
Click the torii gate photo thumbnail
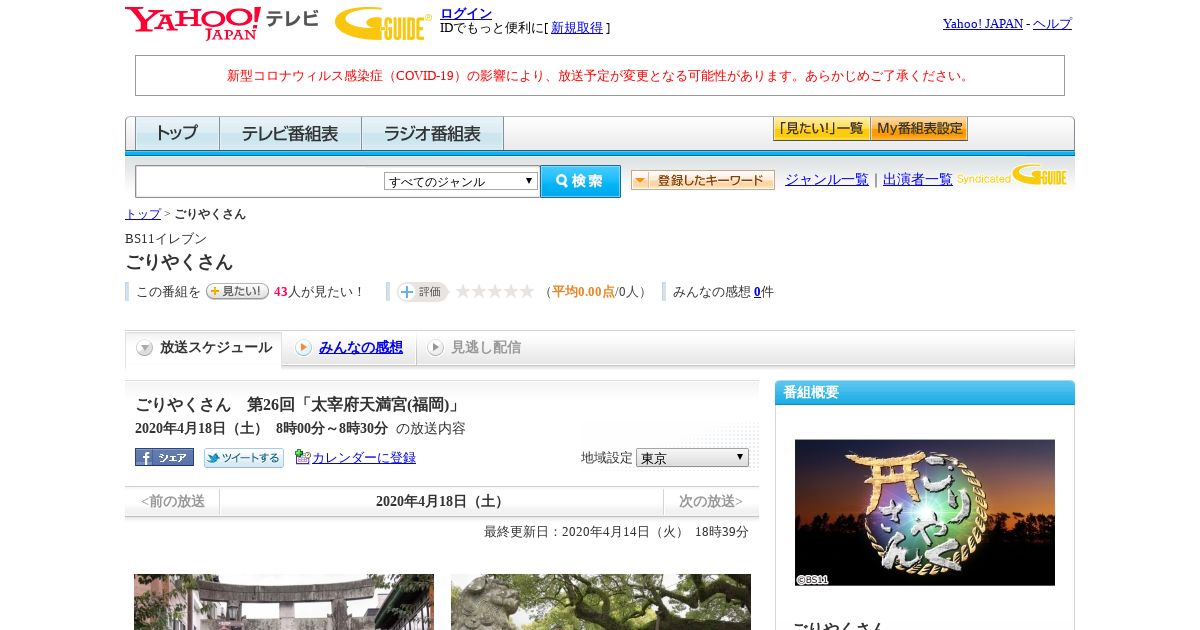284,602
